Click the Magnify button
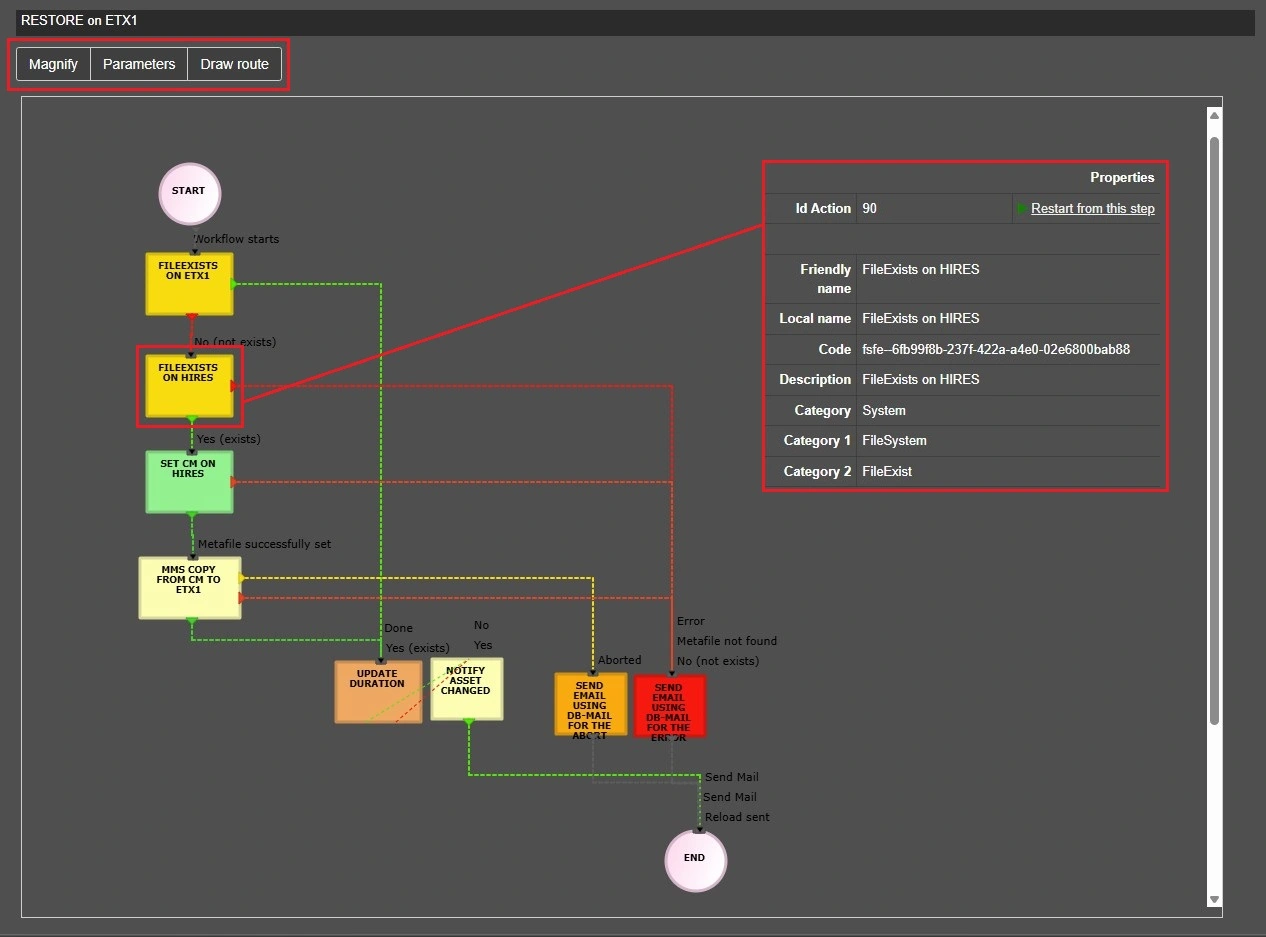The height and width of the screenshot is (937, 1266). pos(53,64)
